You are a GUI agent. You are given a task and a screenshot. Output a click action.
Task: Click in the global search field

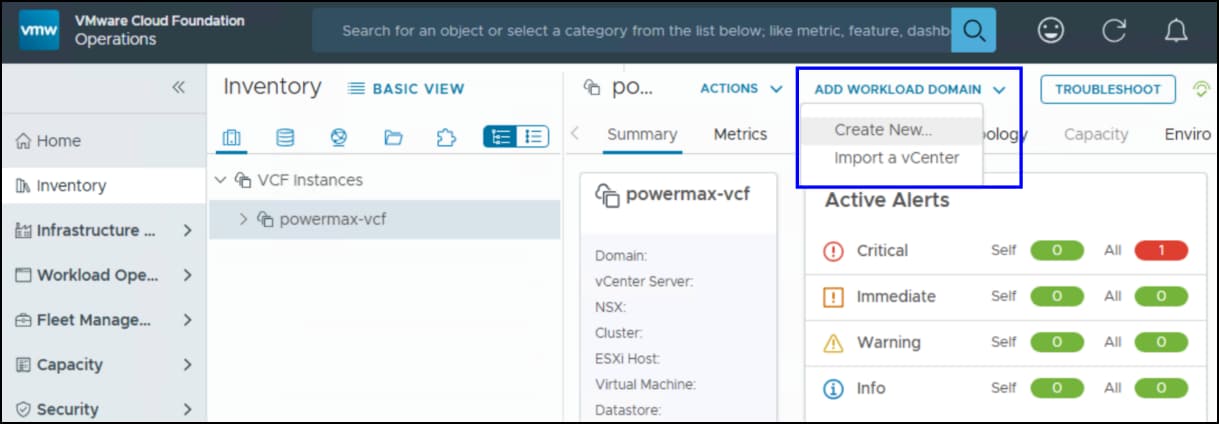(632, 31)
